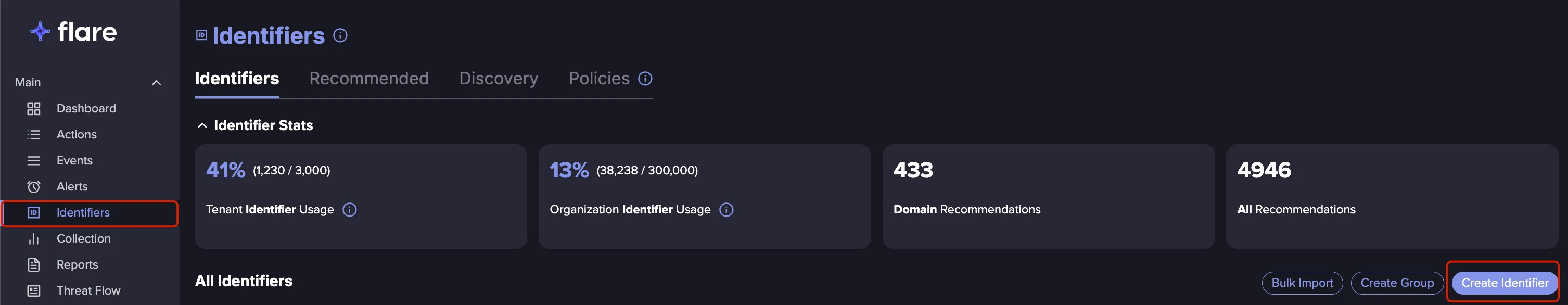1568x305 pixels.
Task: Open the Dashboard grid icon
Action: [33, 108]
